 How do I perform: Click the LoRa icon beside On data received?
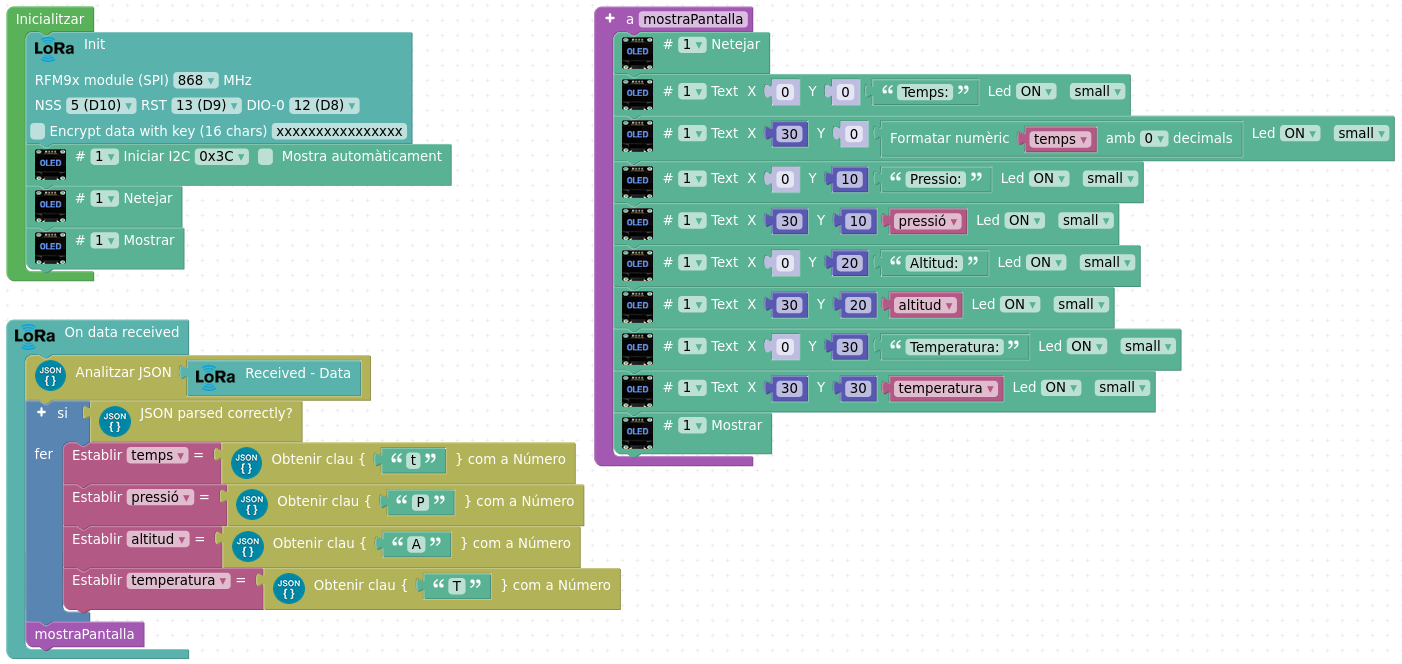pyautogui.click(x=35, y=334)
